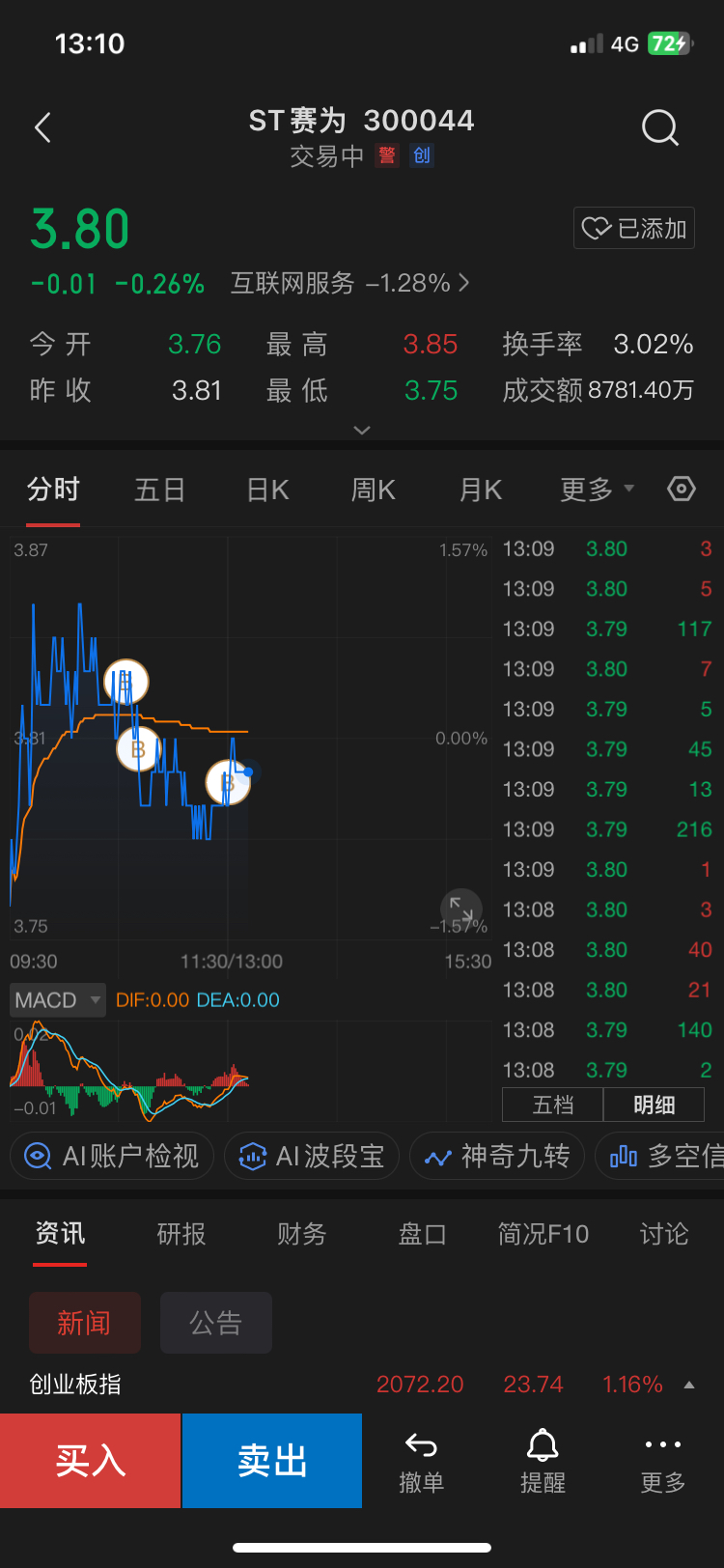
Task: Tap the 最低 3.75 value
Action: [x=431, y=390]
